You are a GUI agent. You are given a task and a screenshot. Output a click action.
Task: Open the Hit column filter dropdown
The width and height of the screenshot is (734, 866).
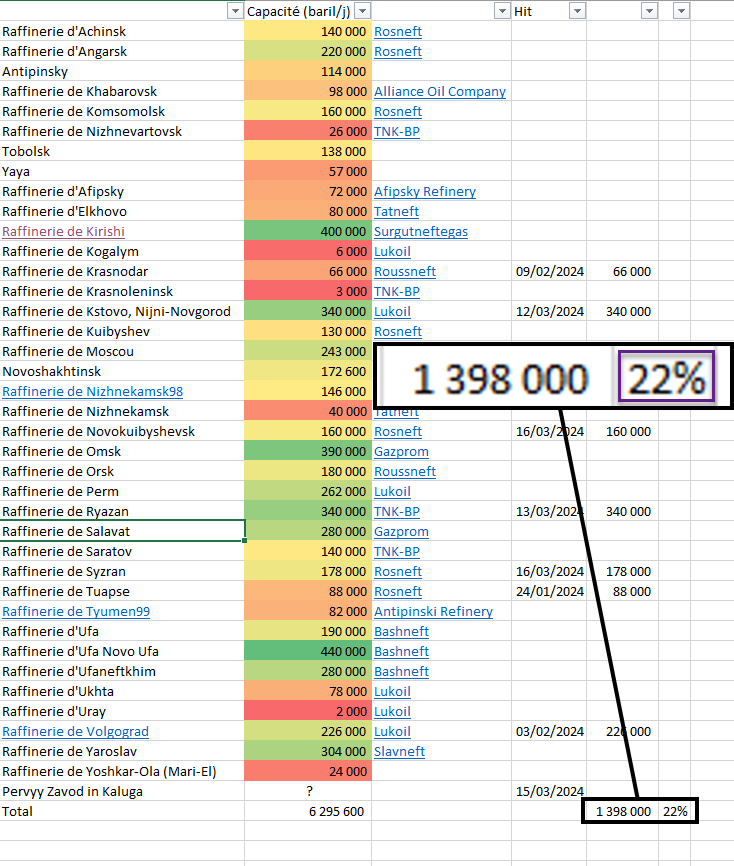[576, 10]
